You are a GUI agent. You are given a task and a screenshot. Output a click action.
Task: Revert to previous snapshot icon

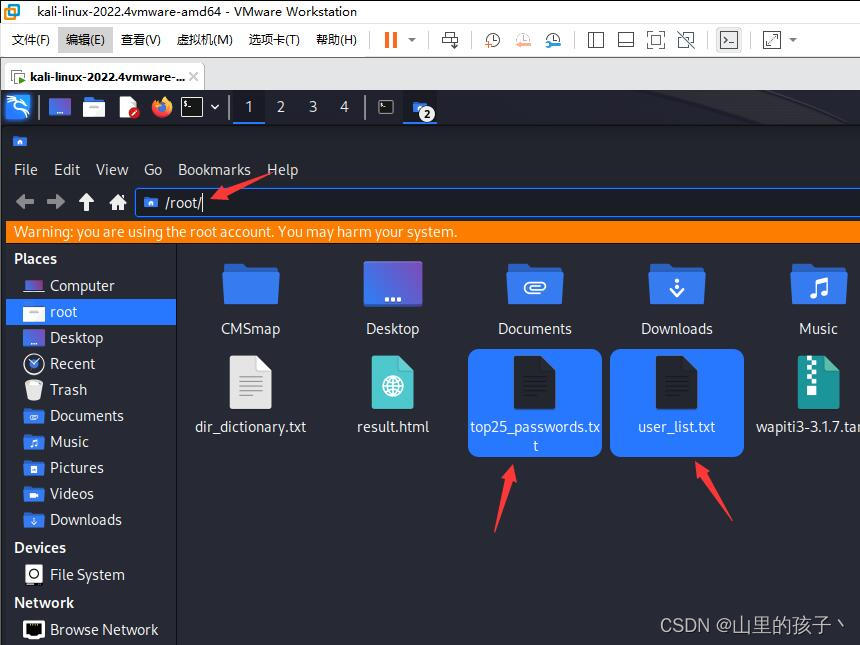point(523,40)
